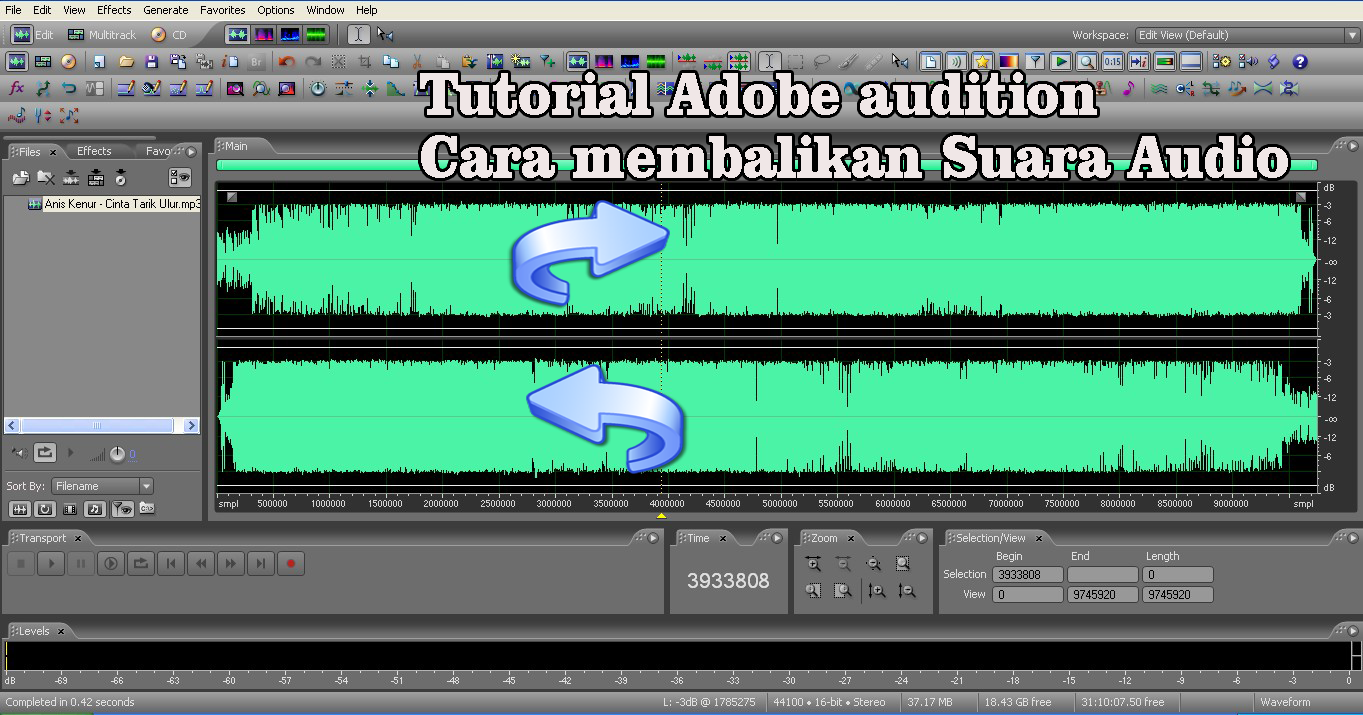Click the Open file folder icon
1363x715 pixels.
(x=126, y=62)
